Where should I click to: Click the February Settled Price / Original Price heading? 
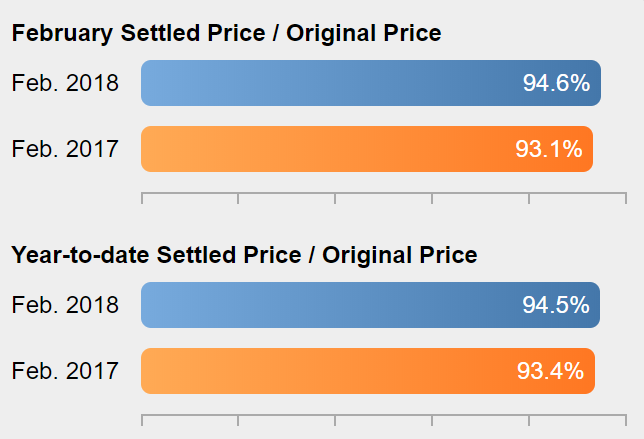click(x=226, y=33)
